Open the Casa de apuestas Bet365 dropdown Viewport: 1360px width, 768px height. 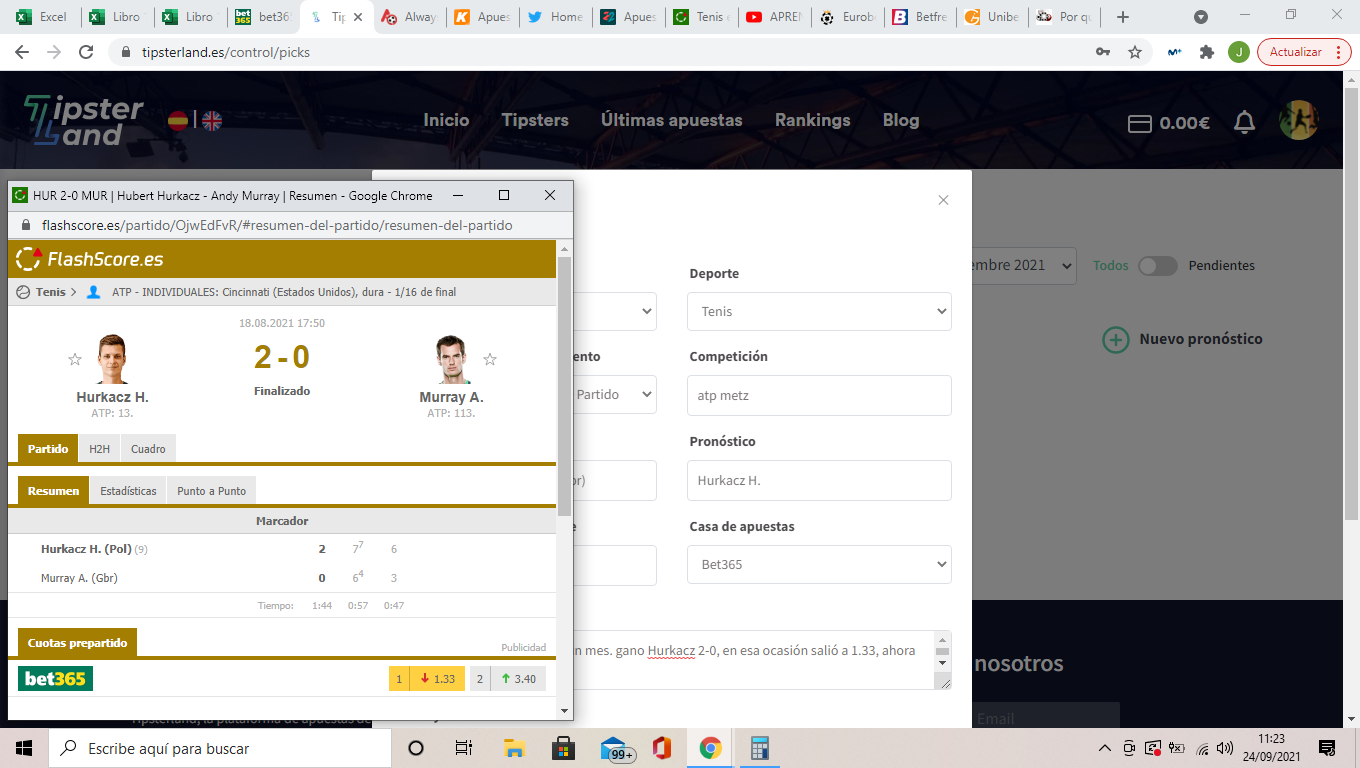819,564
